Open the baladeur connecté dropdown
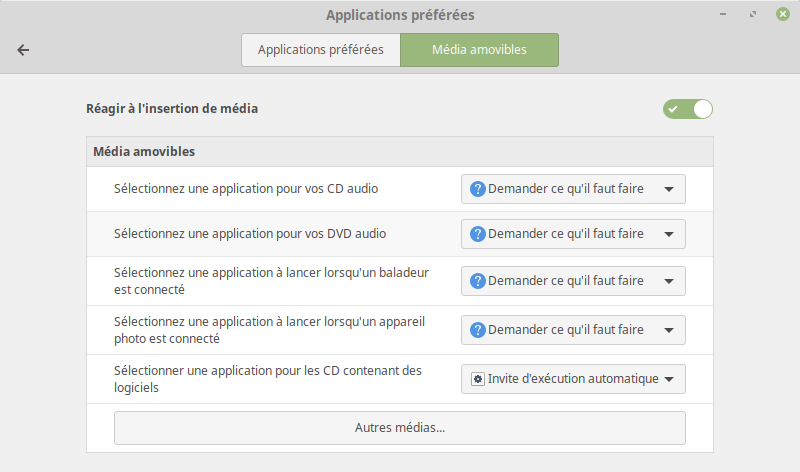 coord(573,281)
